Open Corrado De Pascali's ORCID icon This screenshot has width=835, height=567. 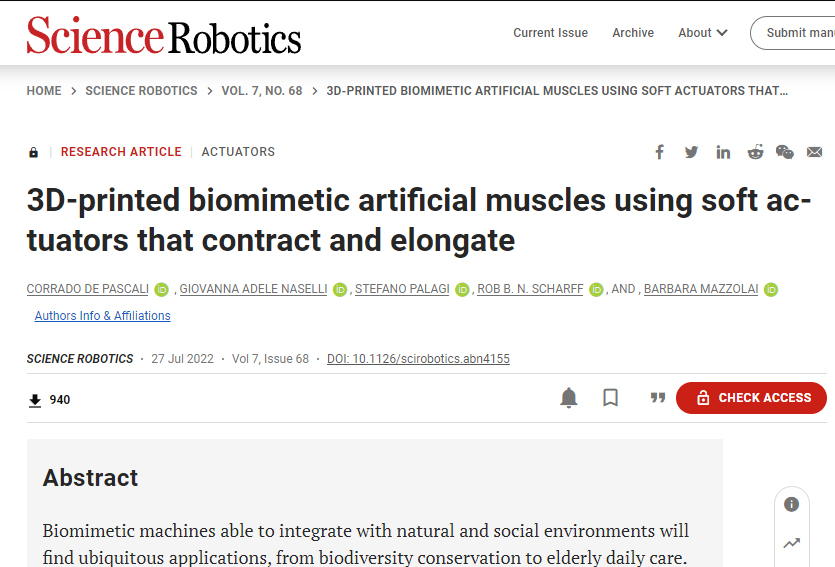[161, 290]
